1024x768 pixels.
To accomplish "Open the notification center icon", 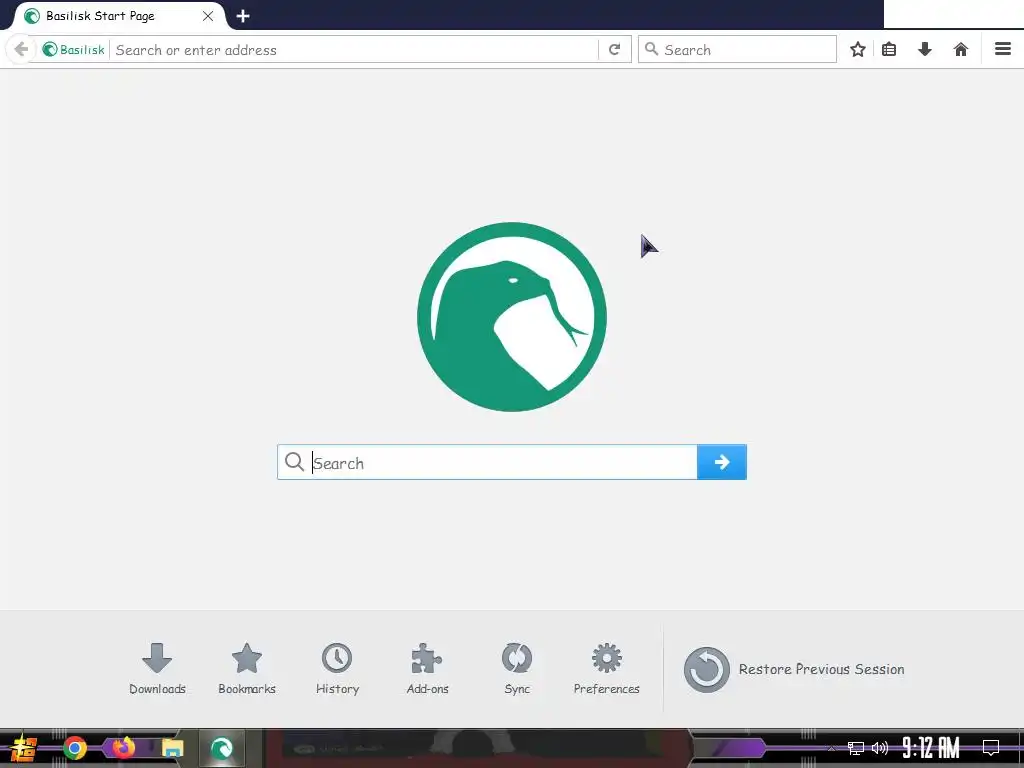I will (x=991, y=748).
